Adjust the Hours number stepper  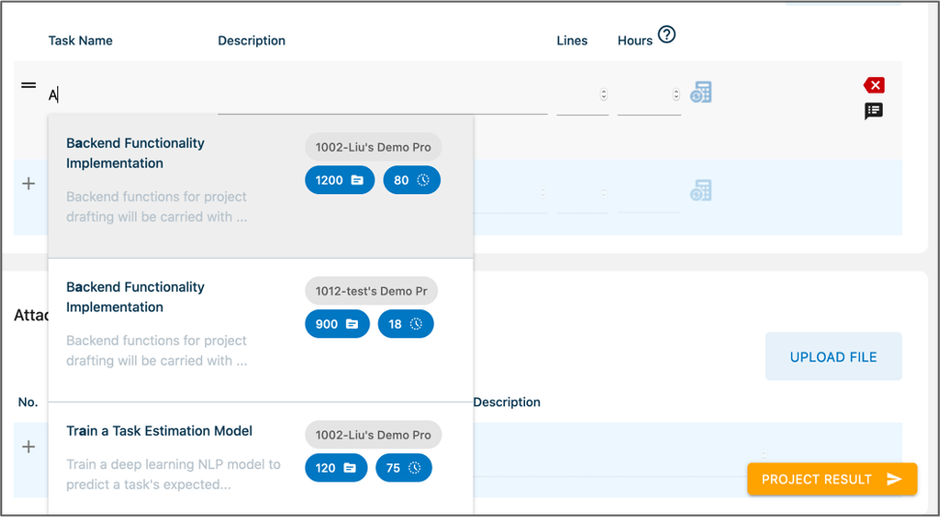676,95
